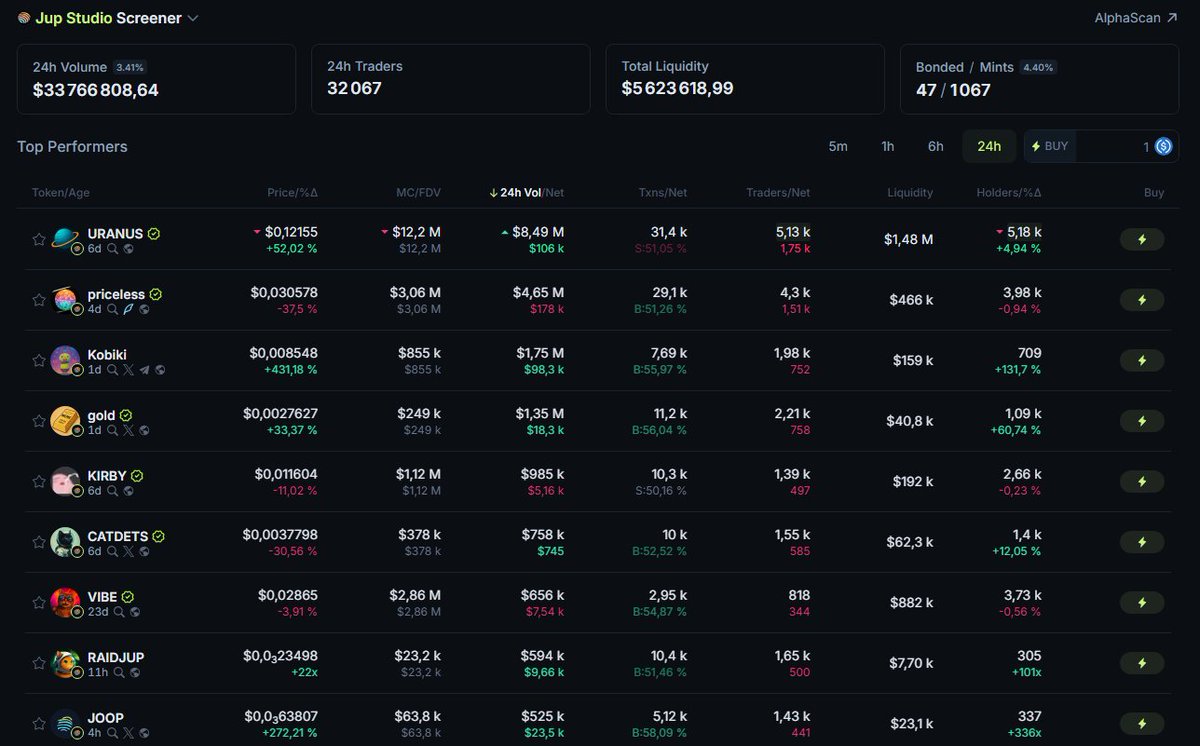Favorite the URANUS token with its star
Screen dimensions: 1200x746
[x=39, y=240]
